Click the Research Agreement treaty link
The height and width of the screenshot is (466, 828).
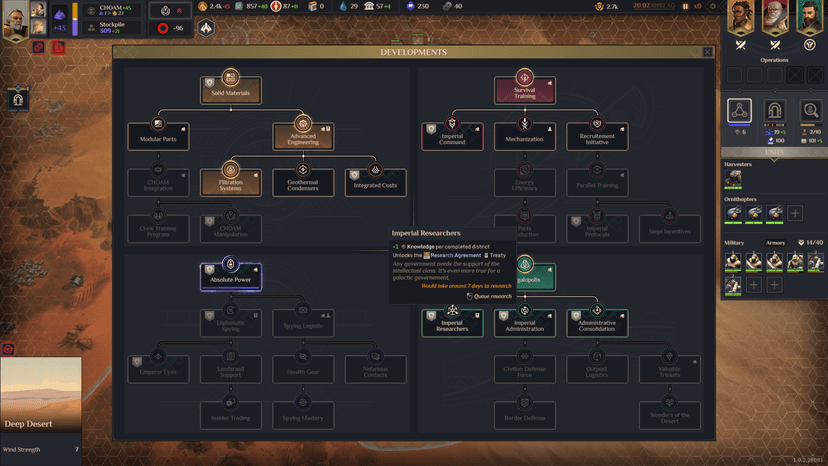455,255
